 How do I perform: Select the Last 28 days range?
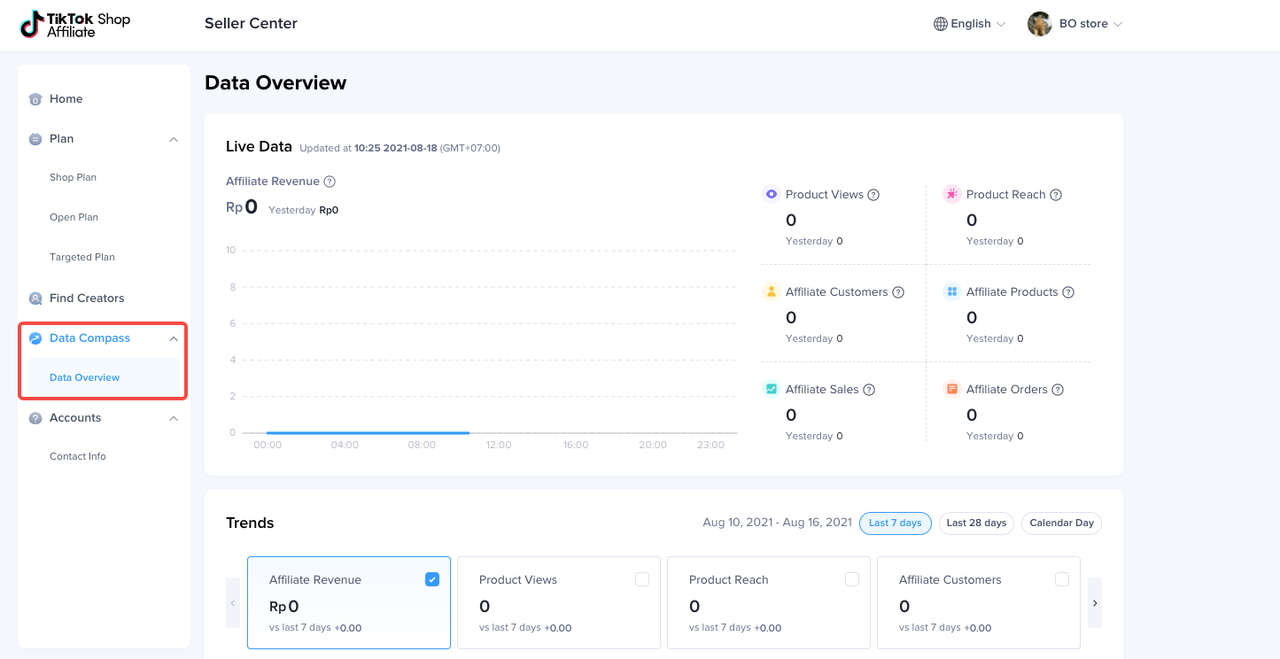click(x=976, y=523)
